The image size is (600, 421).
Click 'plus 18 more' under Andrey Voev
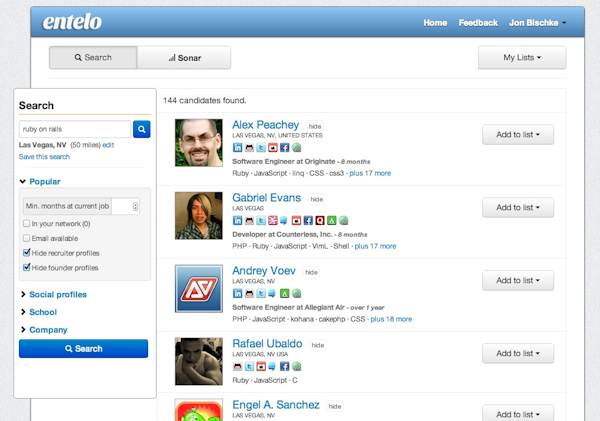(x=391, y=319)
